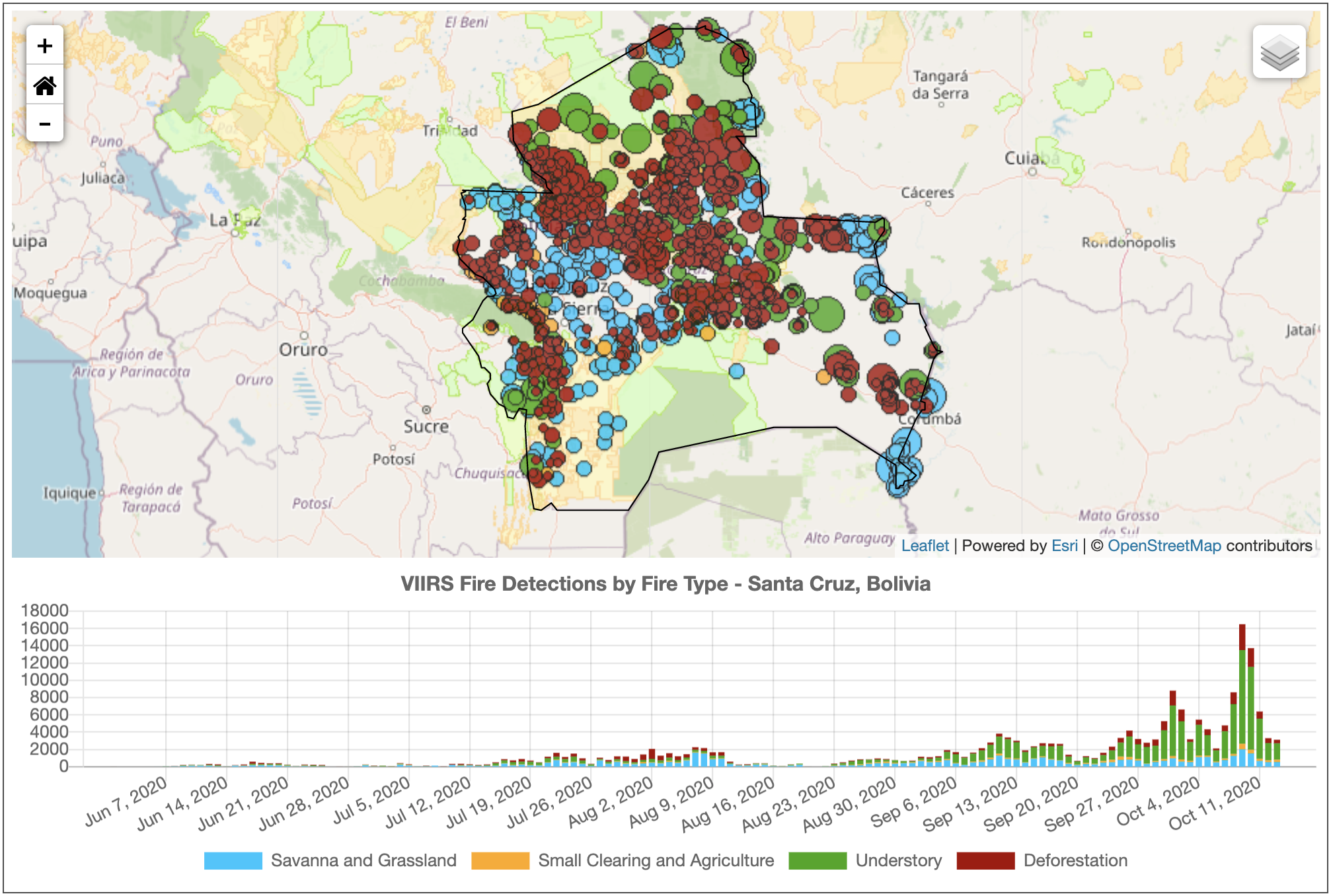
Task: Reset map view with home icon
Action: pyautogui.click(x=45, y=85)
